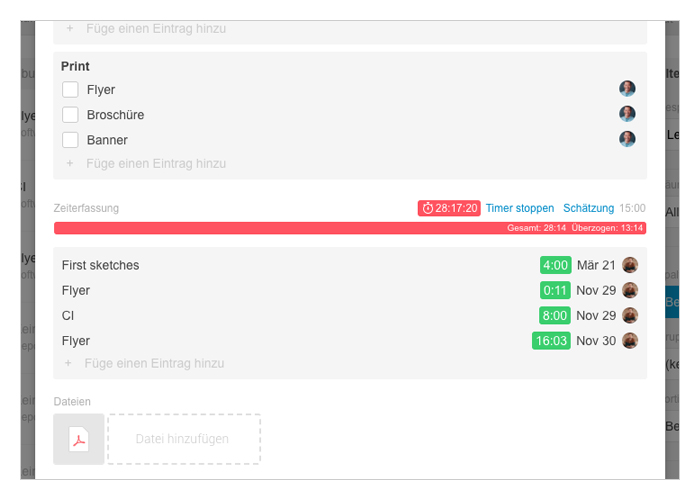Click the 16:03 duration badge on Flyer entry
Image resolution: width=700 pixels, height=500 pixels.
pos(551,341)
